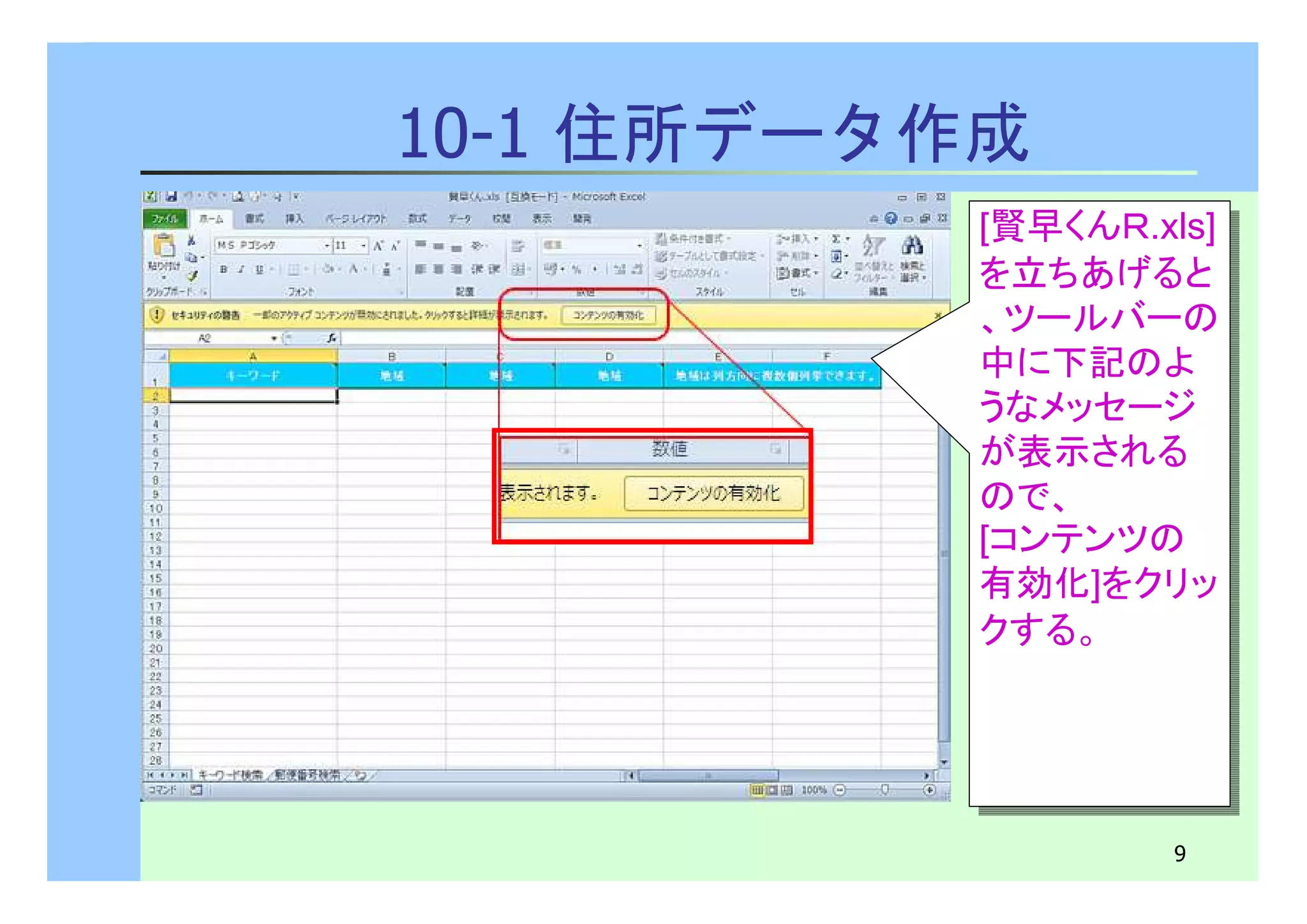Image resolution: width=1307 pixels, height=924 pixels.
Task: Click the Font Color A icon
Action: point(354,269)
